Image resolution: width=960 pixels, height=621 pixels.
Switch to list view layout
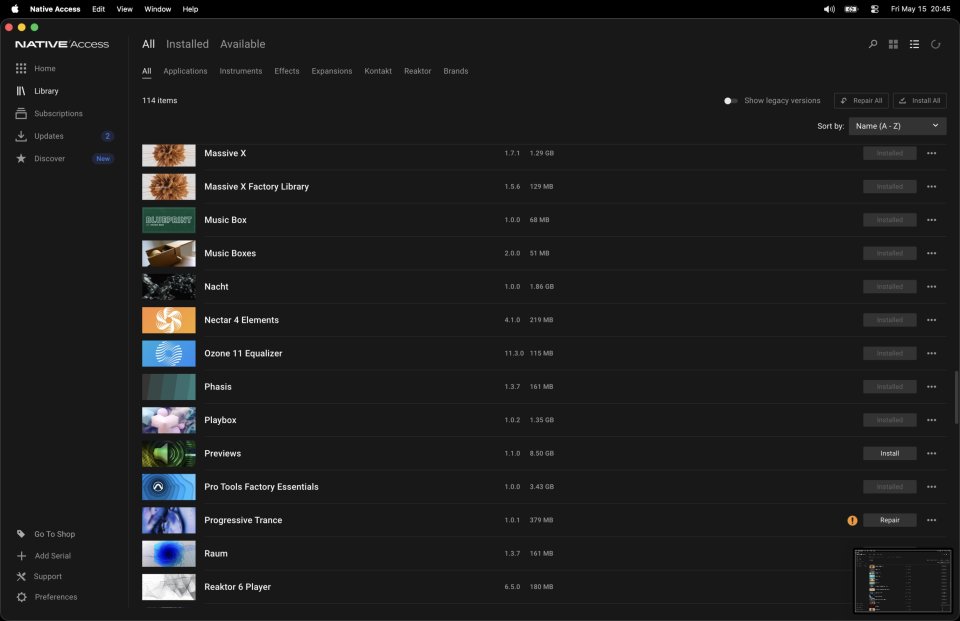coord(914,44)
